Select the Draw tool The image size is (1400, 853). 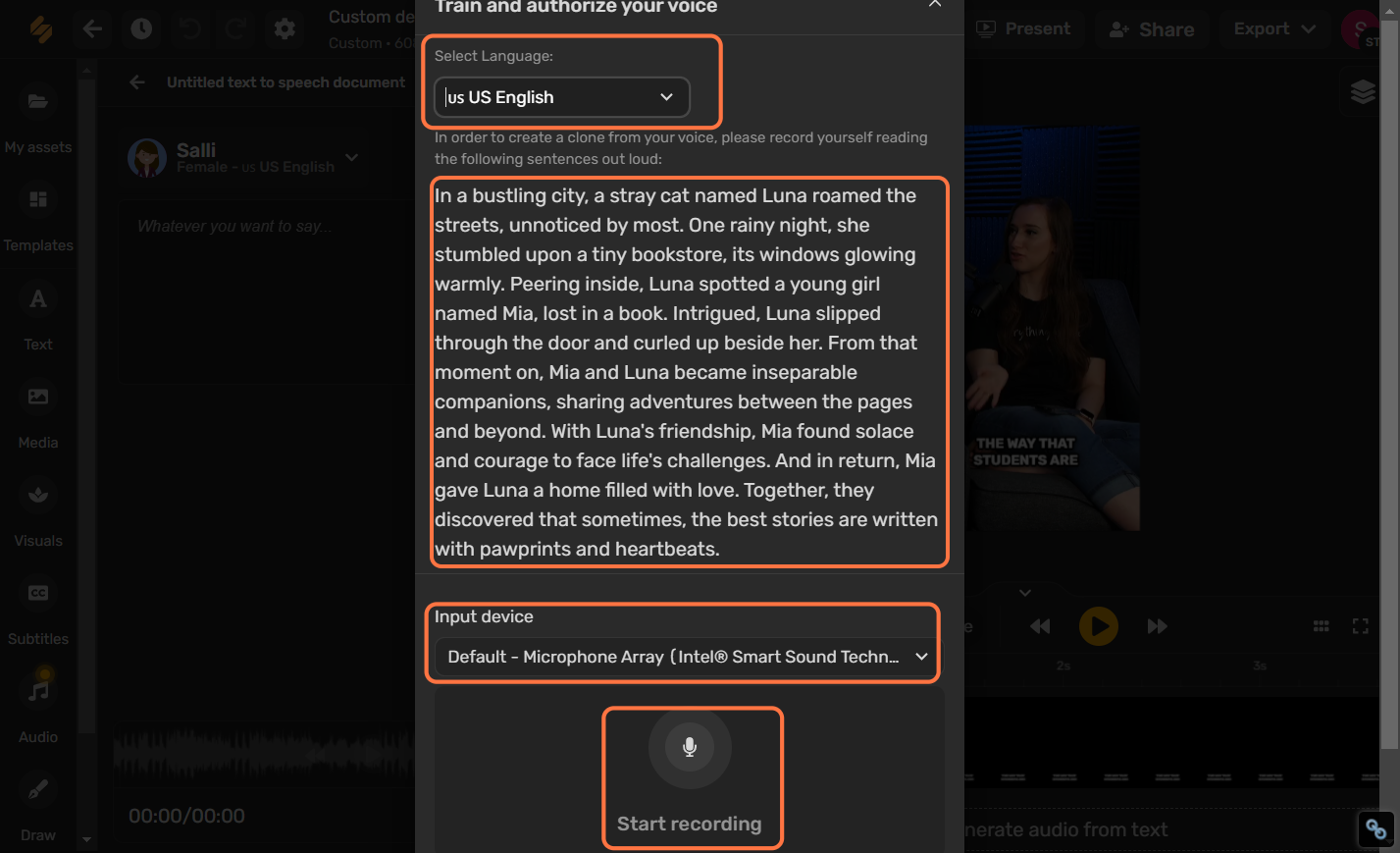point(38,807)
